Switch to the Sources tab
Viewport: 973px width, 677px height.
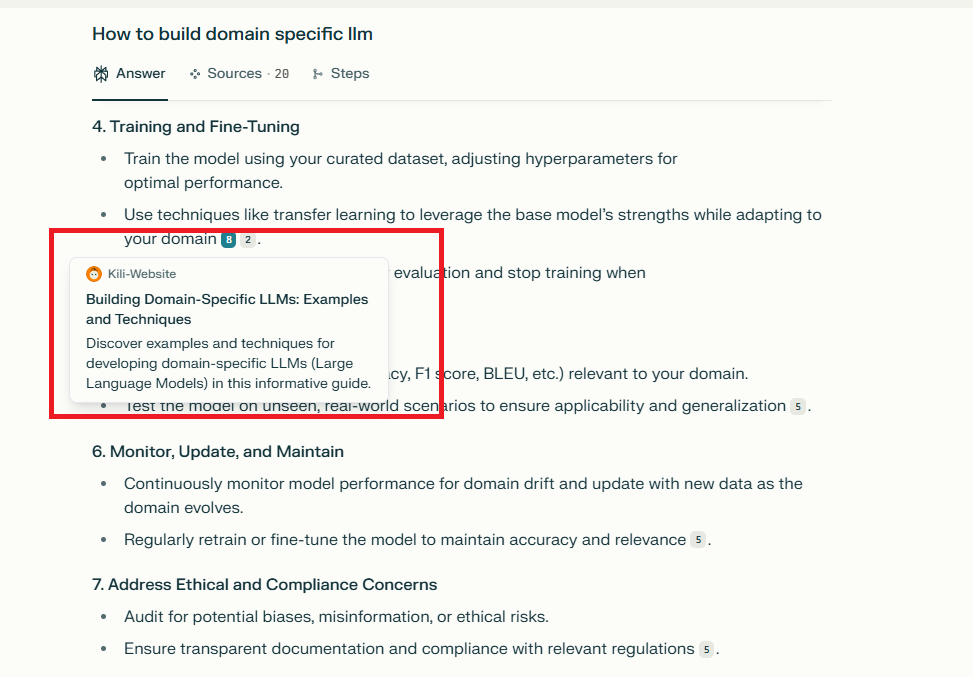pyautogui.click(x=239, y=74)
